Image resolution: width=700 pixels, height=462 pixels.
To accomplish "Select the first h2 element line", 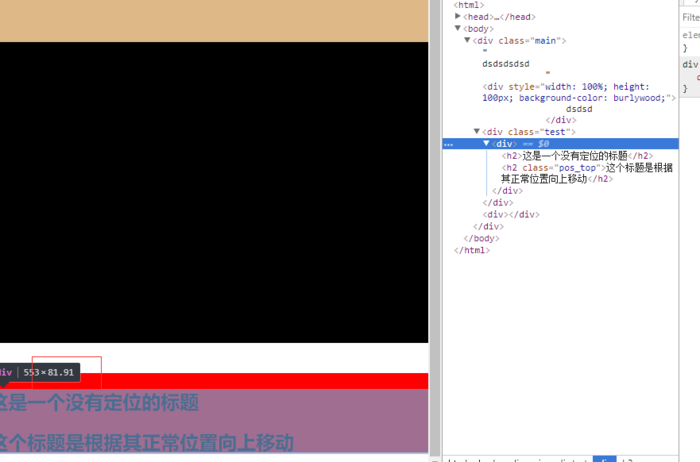I will point(577,156).
